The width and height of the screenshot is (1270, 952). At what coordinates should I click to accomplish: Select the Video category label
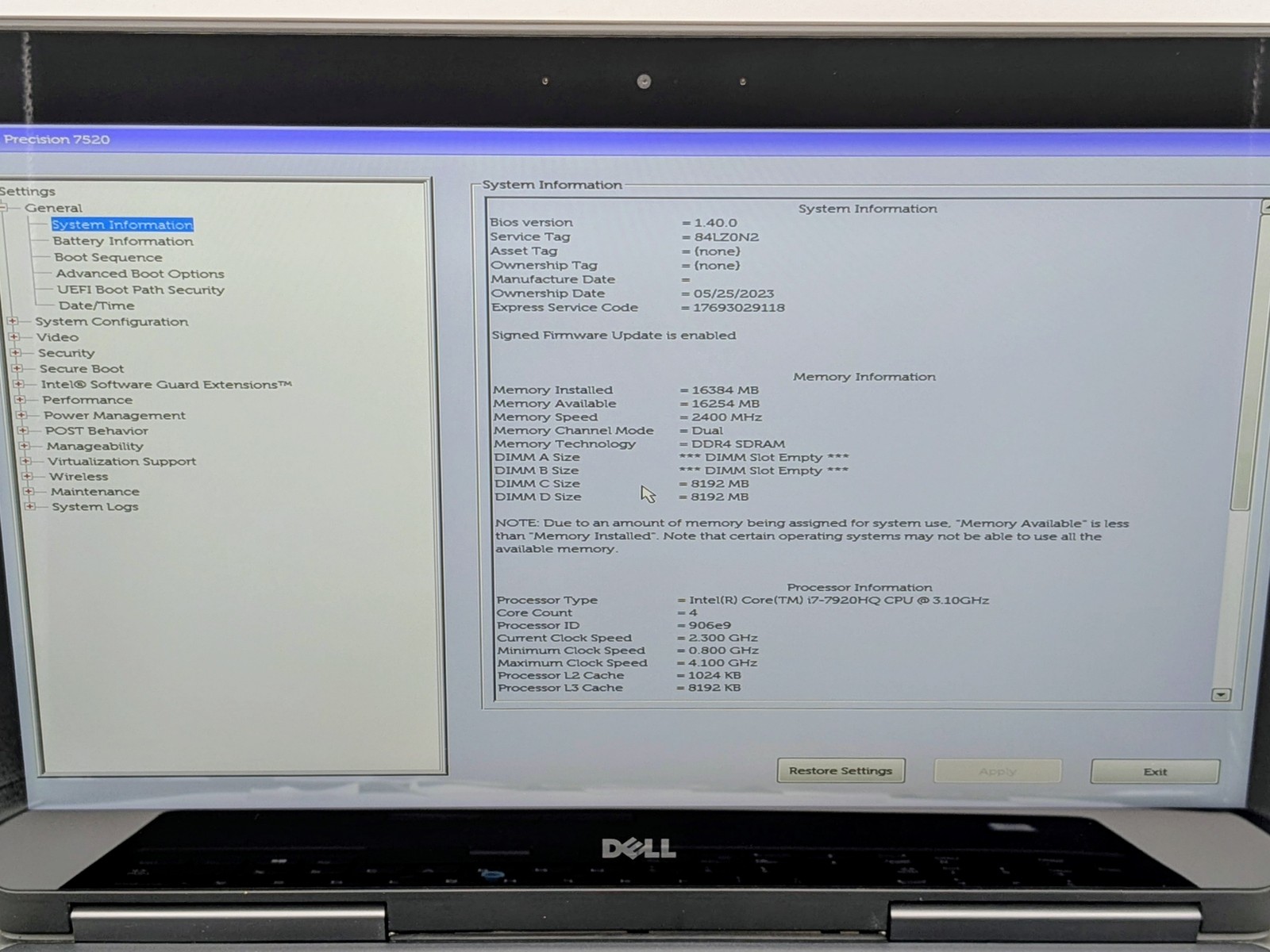click(57, 337)
